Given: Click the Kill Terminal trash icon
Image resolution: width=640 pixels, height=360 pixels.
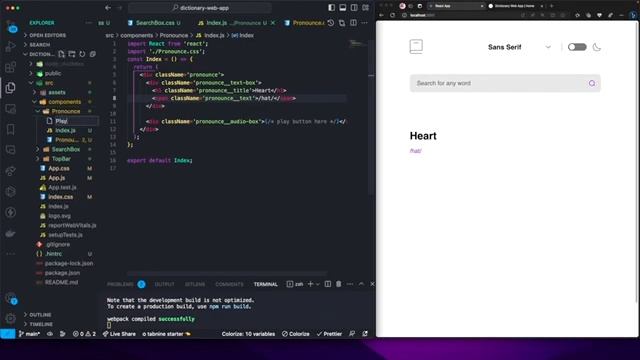Looking at the screenshot, I should pyautogui.click(x=338, y=284).
